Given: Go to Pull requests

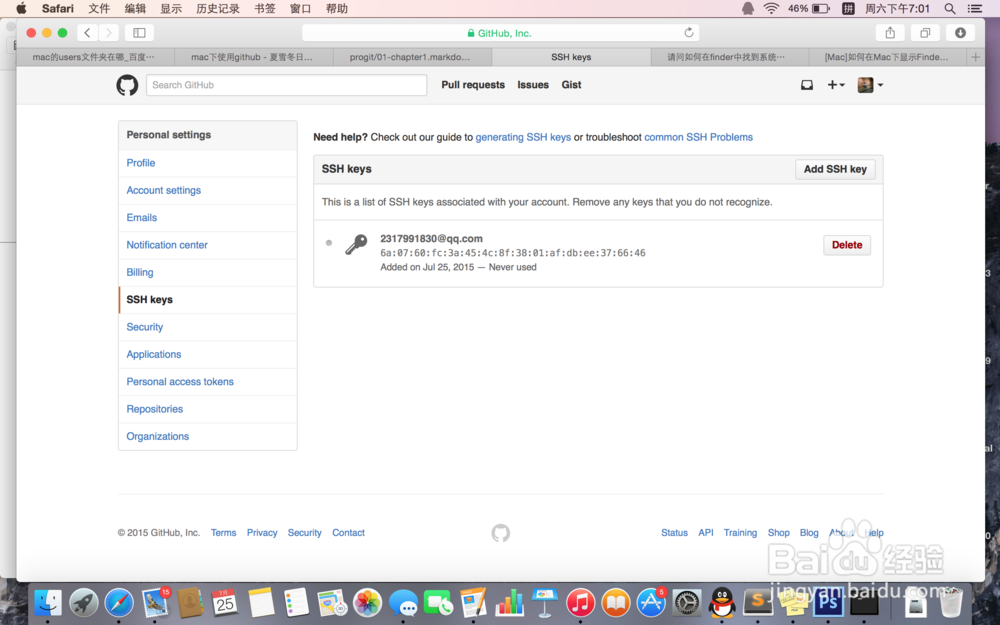Looking at the screenshot, I should 473,85.
